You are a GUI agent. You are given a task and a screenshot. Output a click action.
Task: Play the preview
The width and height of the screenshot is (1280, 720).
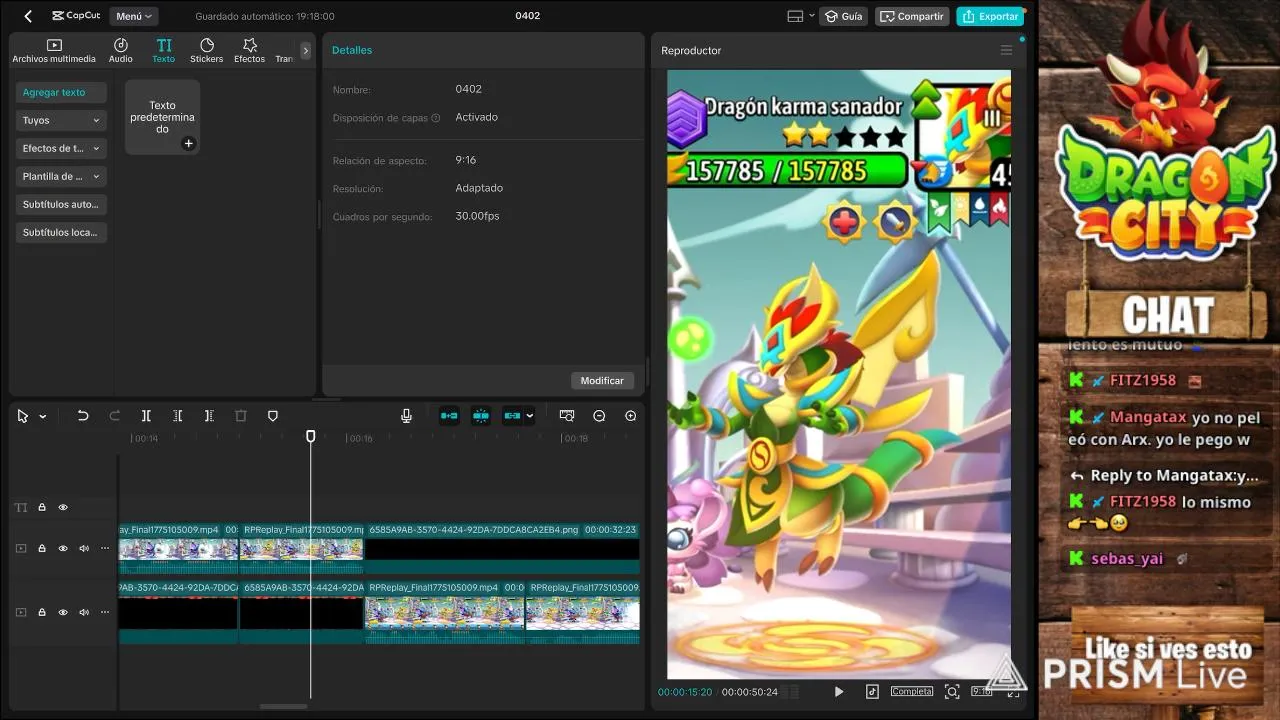click(838, 691)
